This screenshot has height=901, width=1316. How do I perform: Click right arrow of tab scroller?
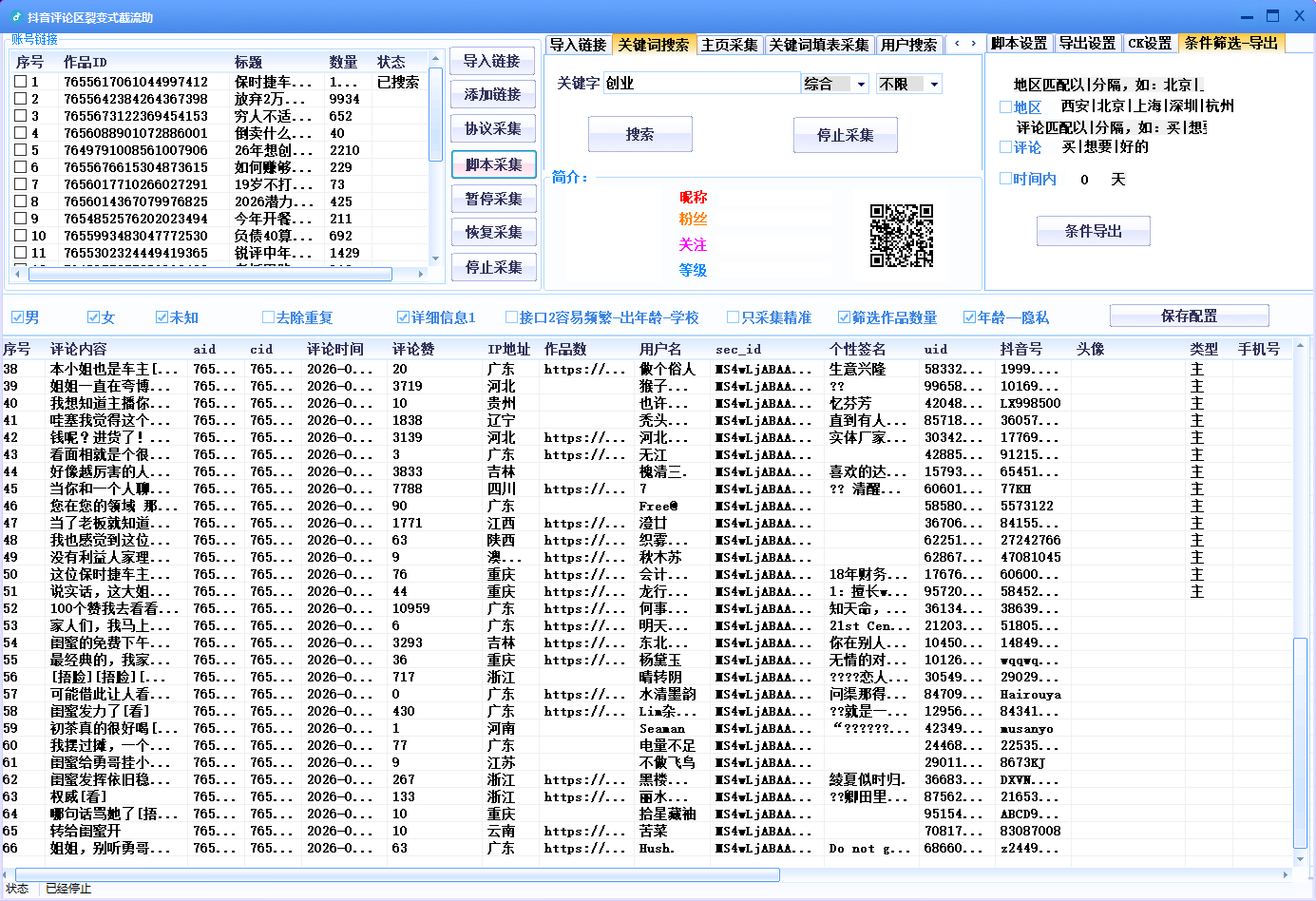(x=973, y=44)
